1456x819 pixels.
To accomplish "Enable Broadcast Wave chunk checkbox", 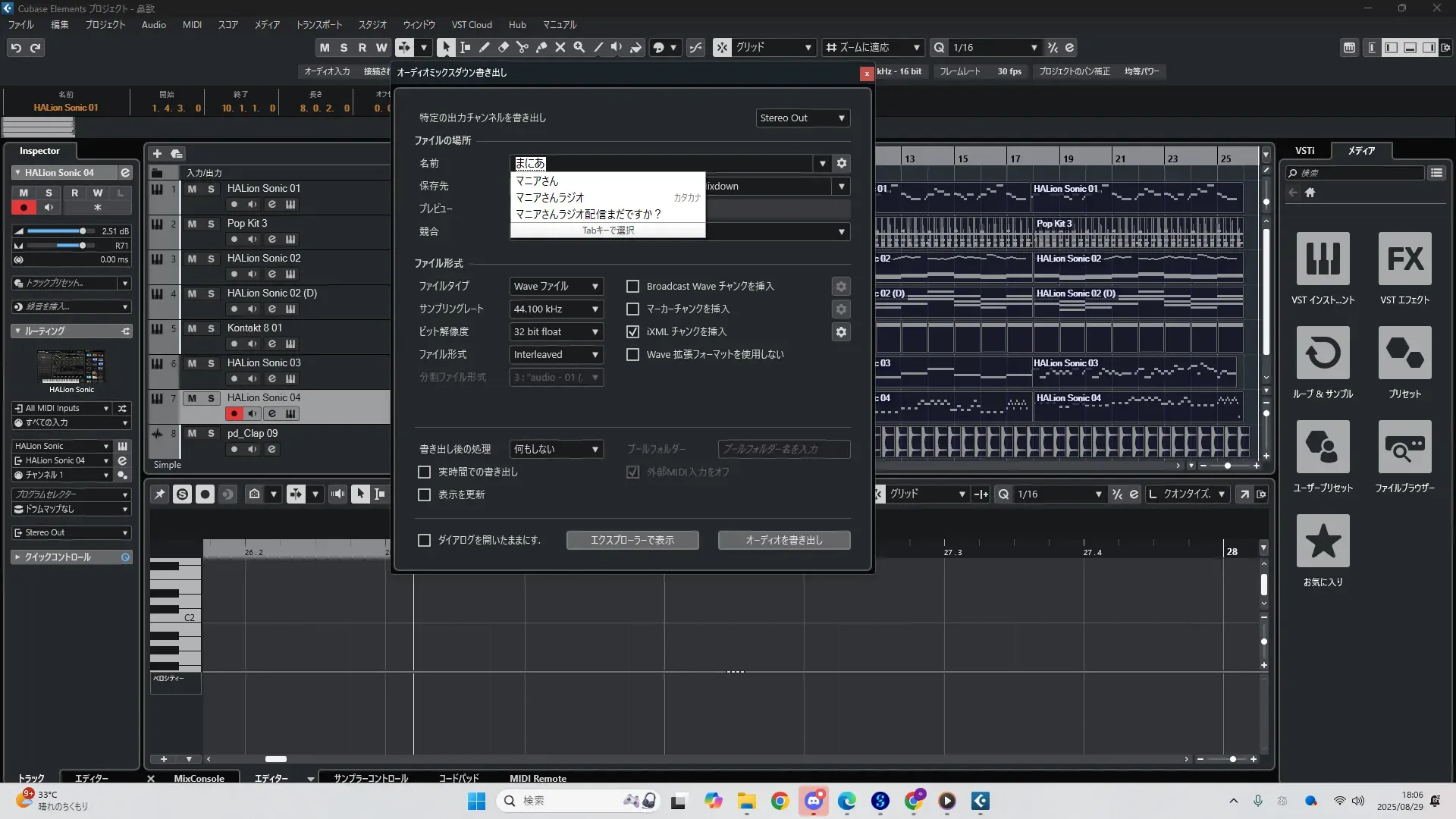I will [632, 287].
